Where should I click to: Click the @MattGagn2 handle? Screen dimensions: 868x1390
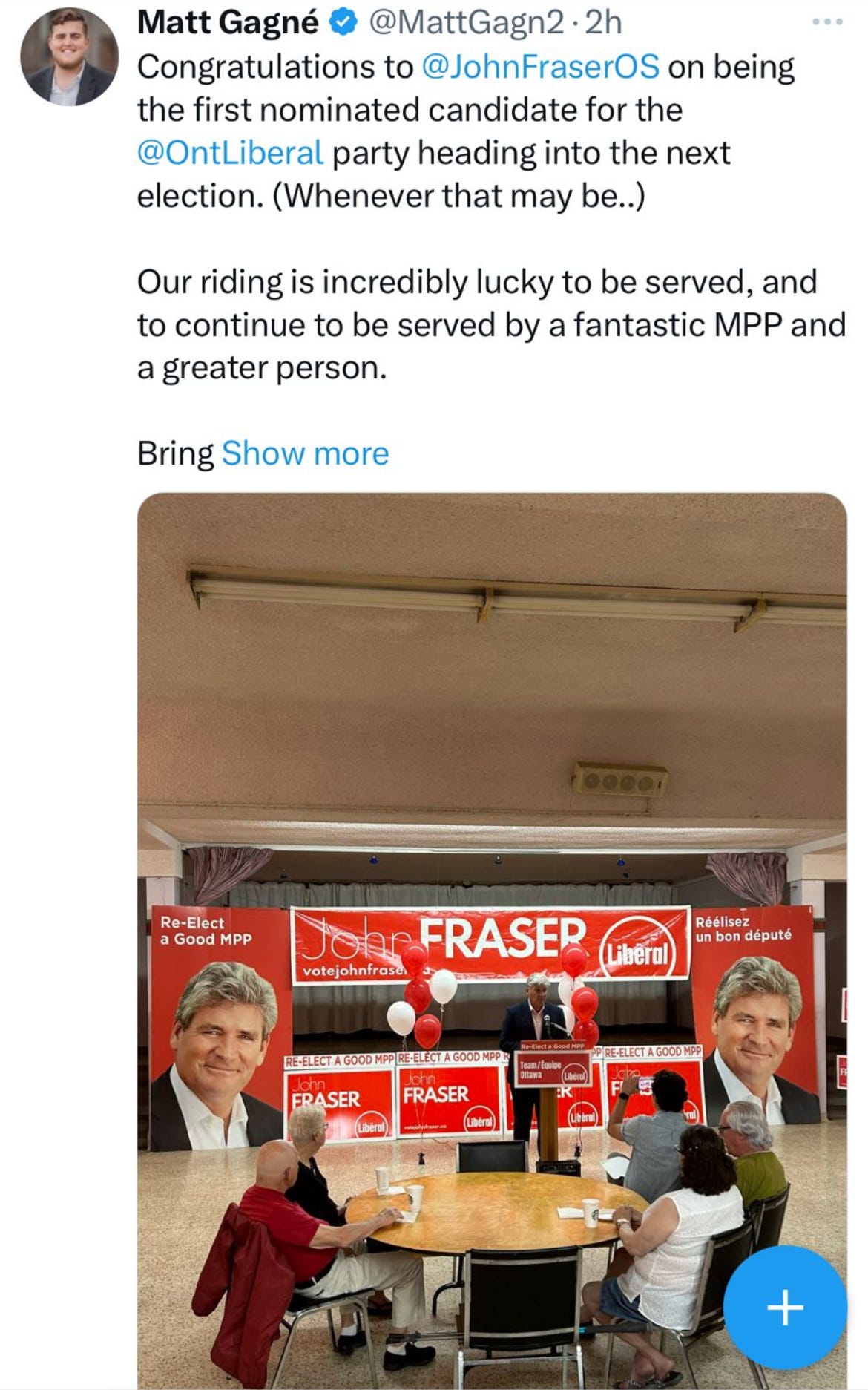(x=465, y=24)
